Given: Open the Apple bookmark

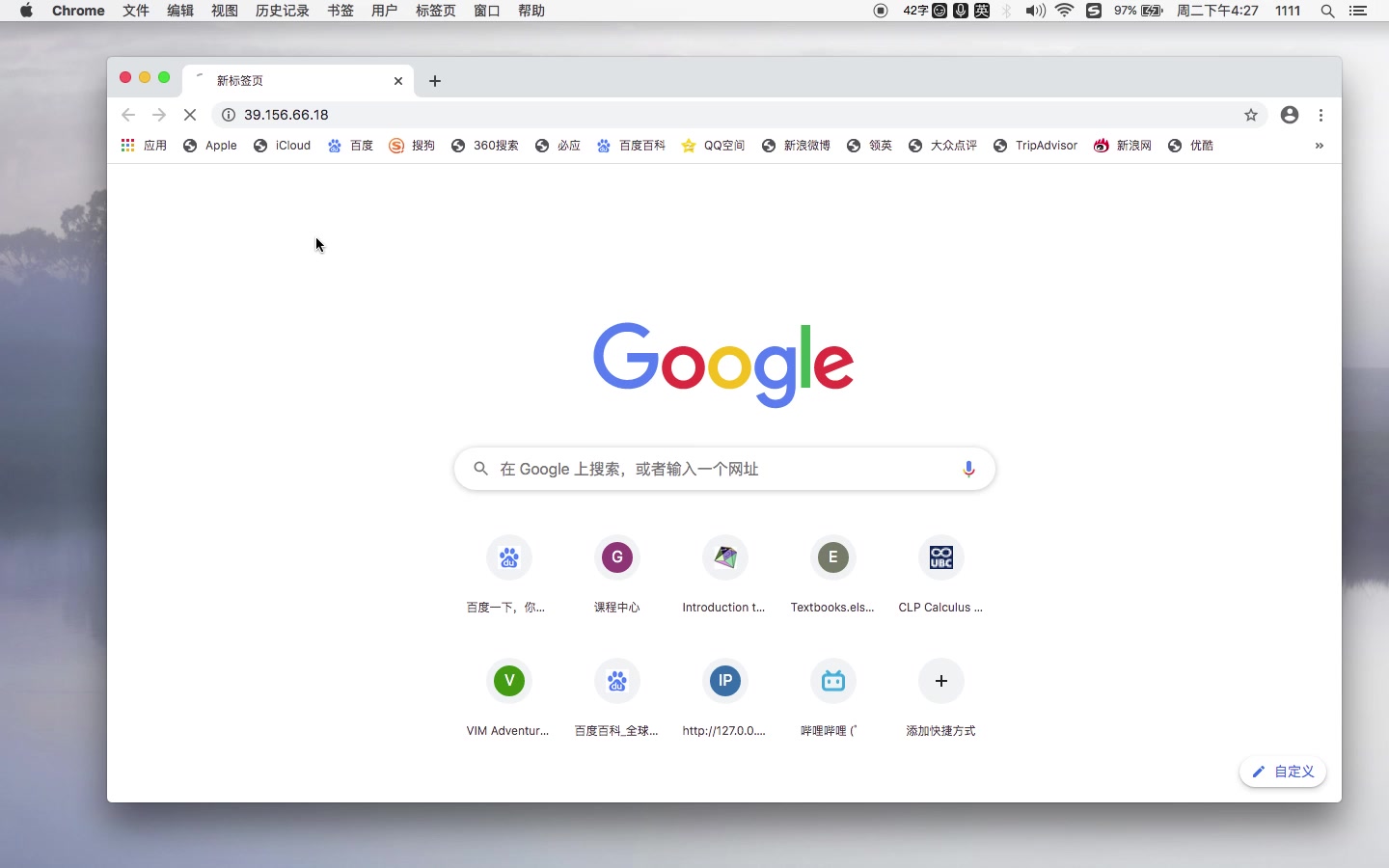Looking at the screenshot, I should click(210, 146).
